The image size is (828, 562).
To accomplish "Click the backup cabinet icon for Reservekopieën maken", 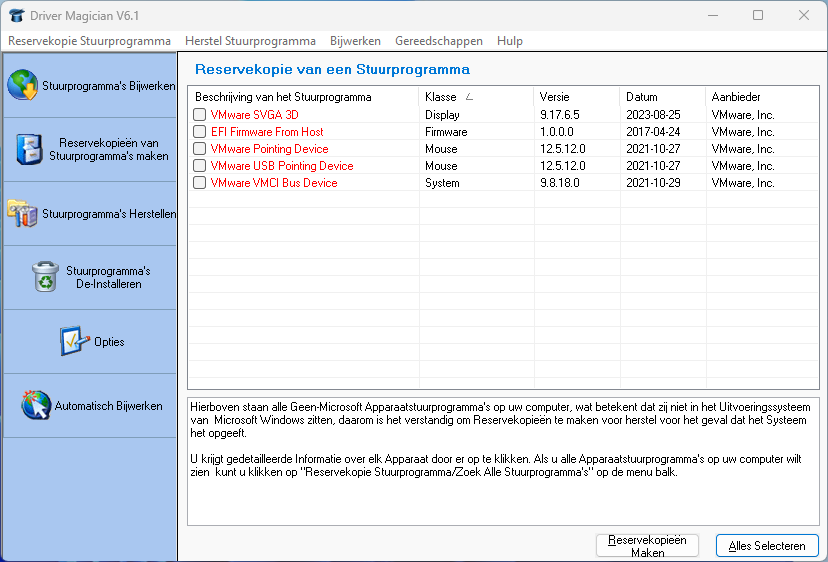I will pos(29,149).
